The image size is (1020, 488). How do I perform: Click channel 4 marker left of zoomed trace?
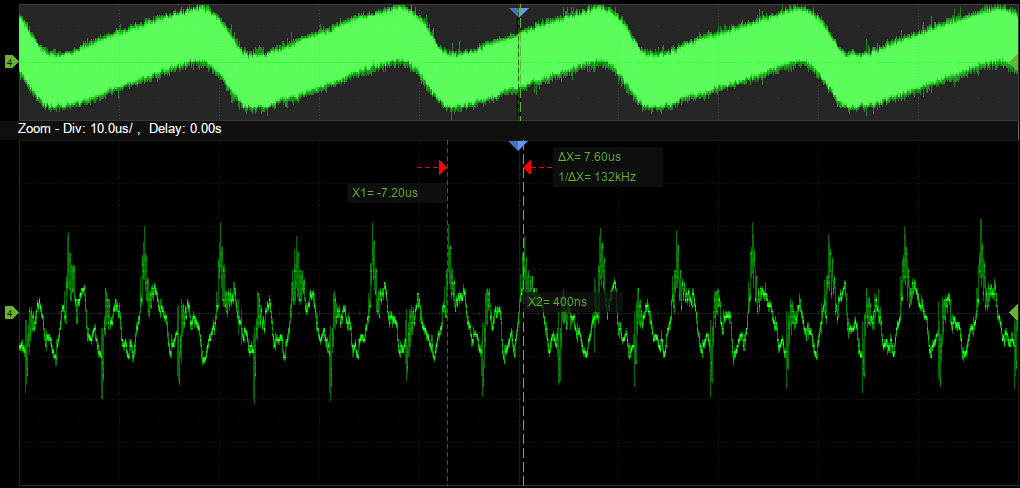pos(10,314)
